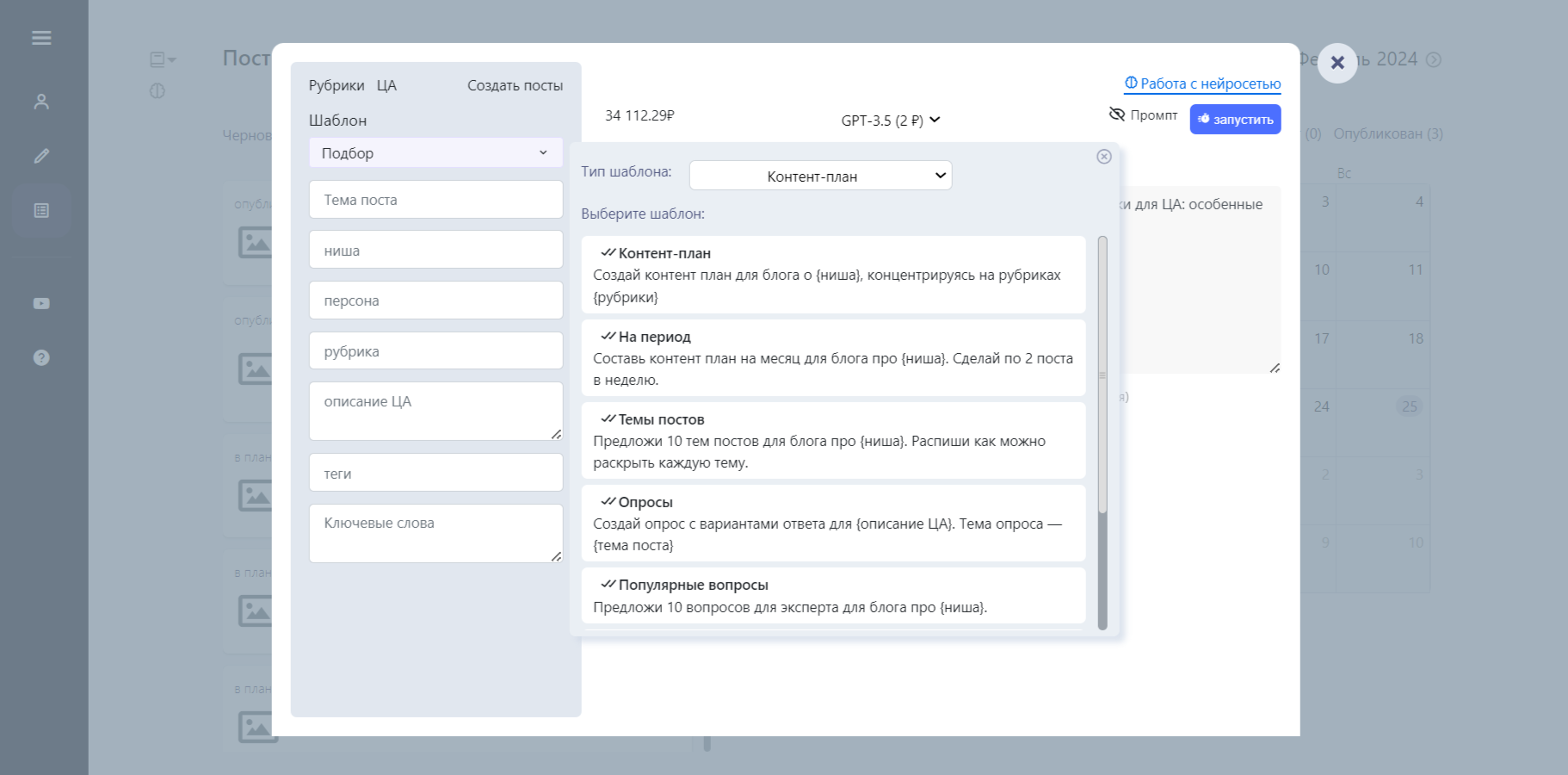Close the template selection popup
The height and width of the screenshot is (775, 1568).
click(1104, 157)
